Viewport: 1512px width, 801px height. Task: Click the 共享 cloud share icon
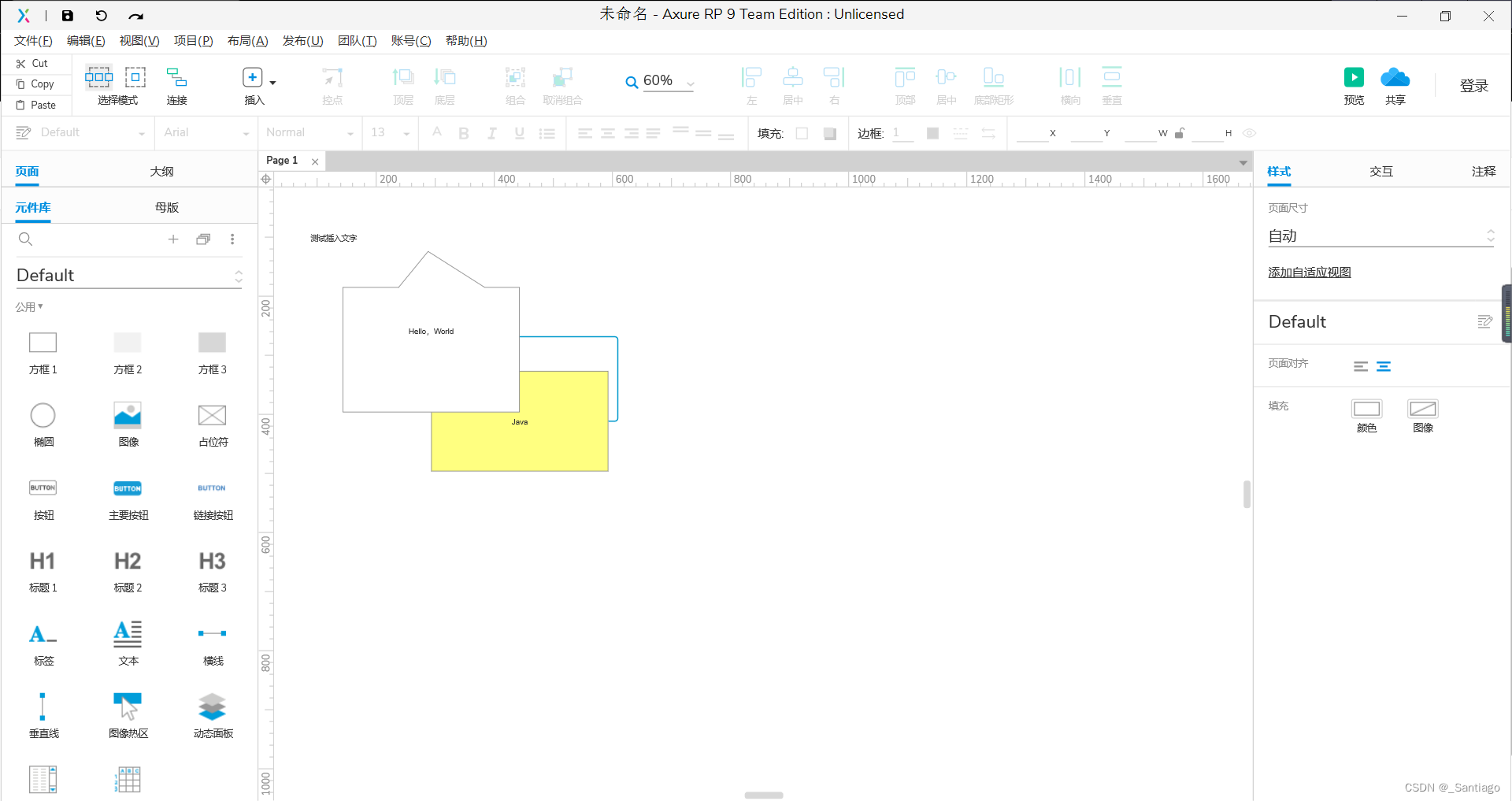1395,77
